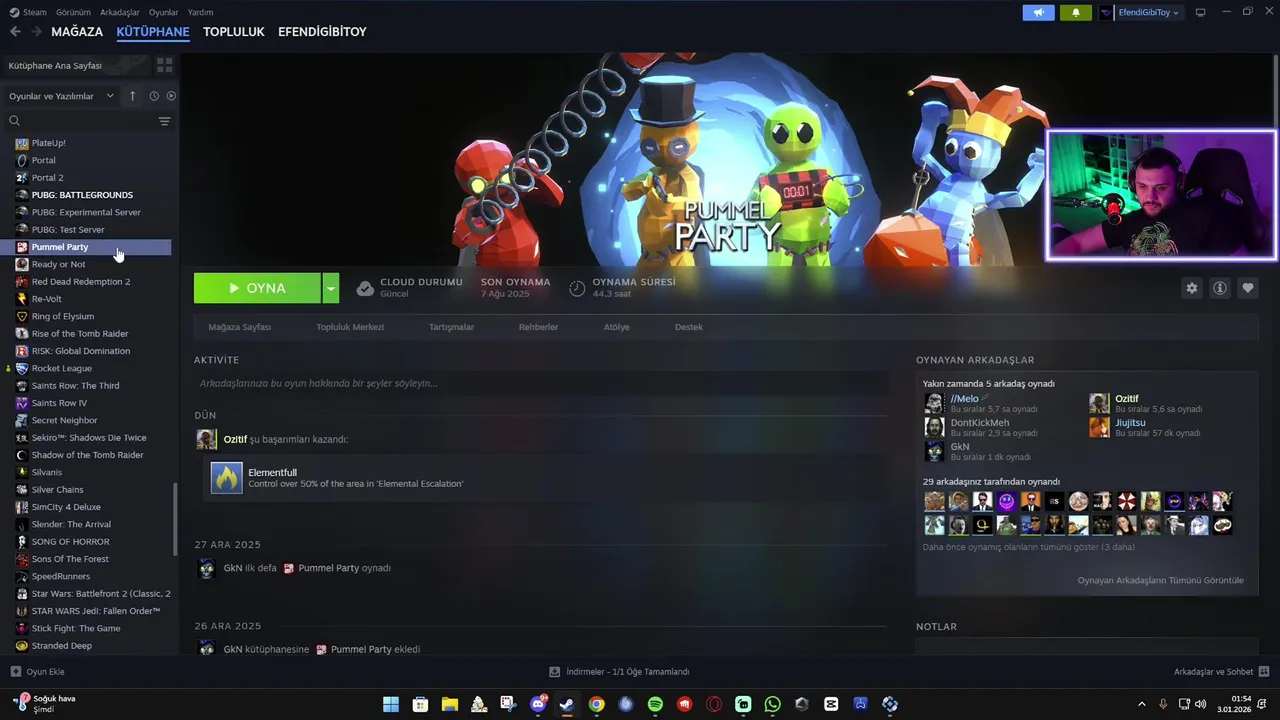Viewport: 1280px width, 720px height.
Task: Click Oynayan Arkadaşların Tümünü Görüntüle
Action: click(x=1160, y=580)
